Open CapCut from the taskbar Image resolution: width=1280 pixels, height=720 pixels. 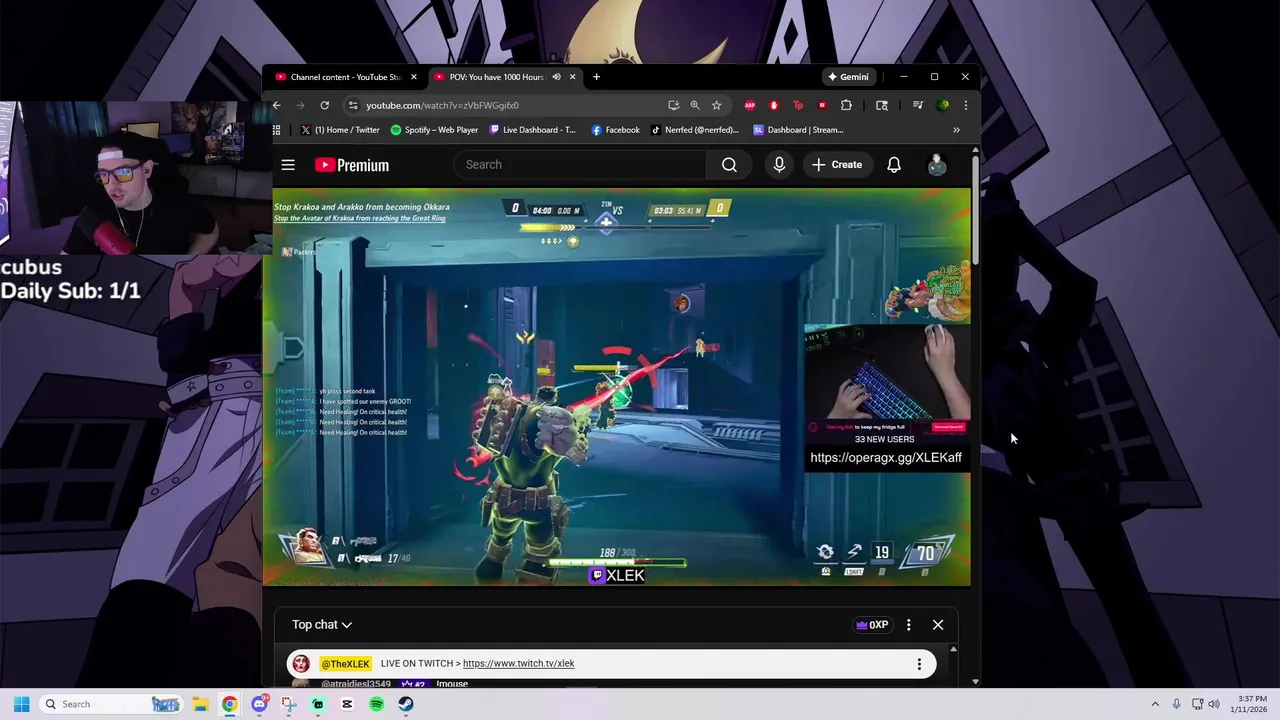tap(347, 704)
